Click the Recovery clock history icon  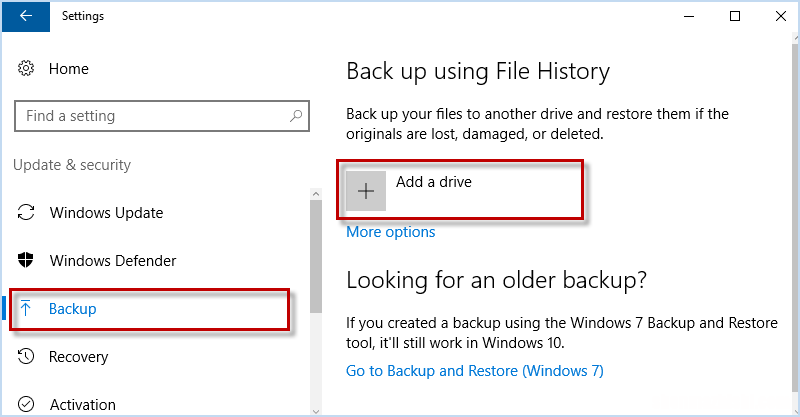[26, 356]
